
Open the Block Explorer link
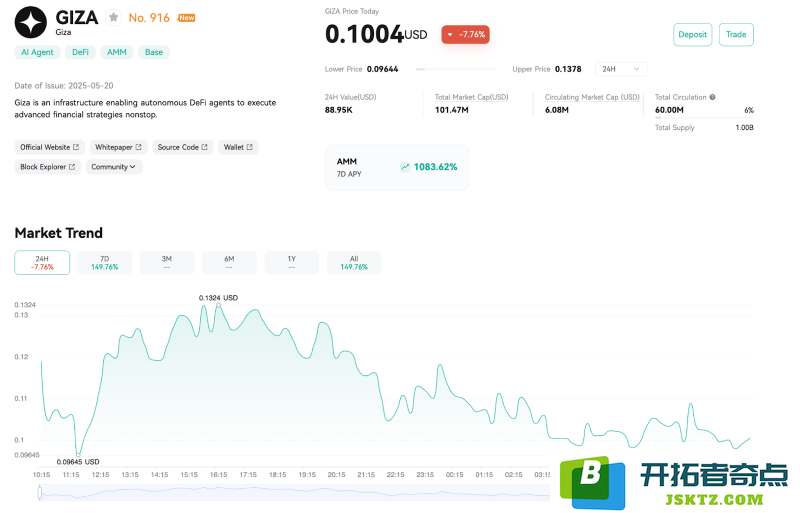point(47,167)
